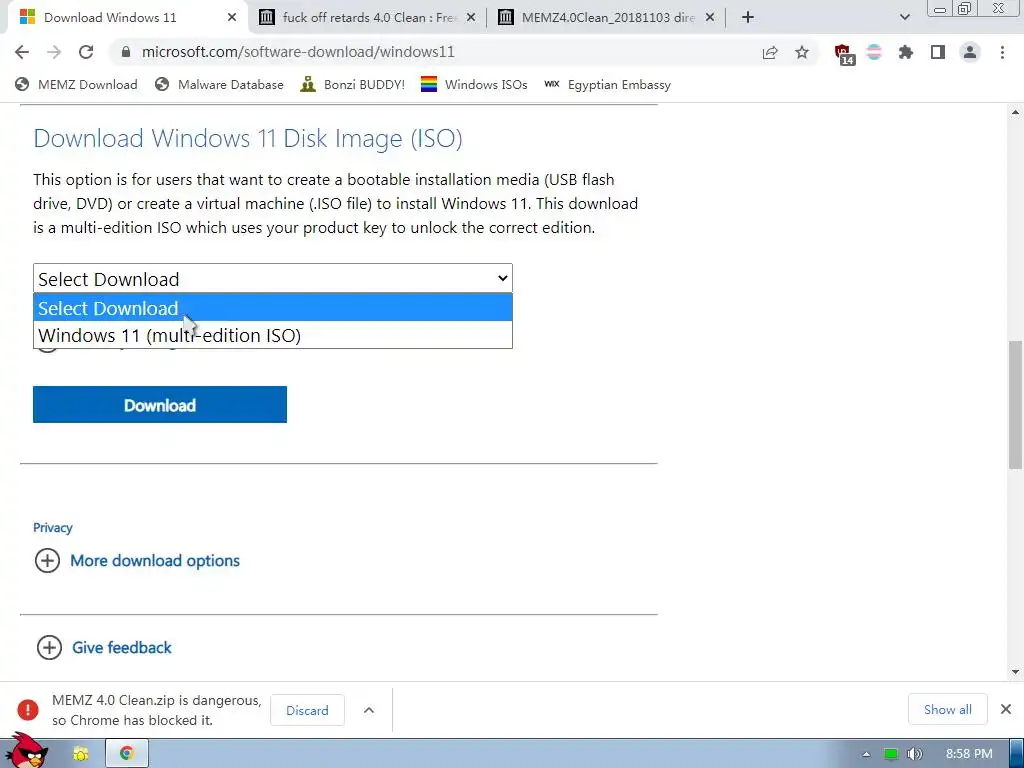
Task: Click the blue Download button
Action: point(160,405)
